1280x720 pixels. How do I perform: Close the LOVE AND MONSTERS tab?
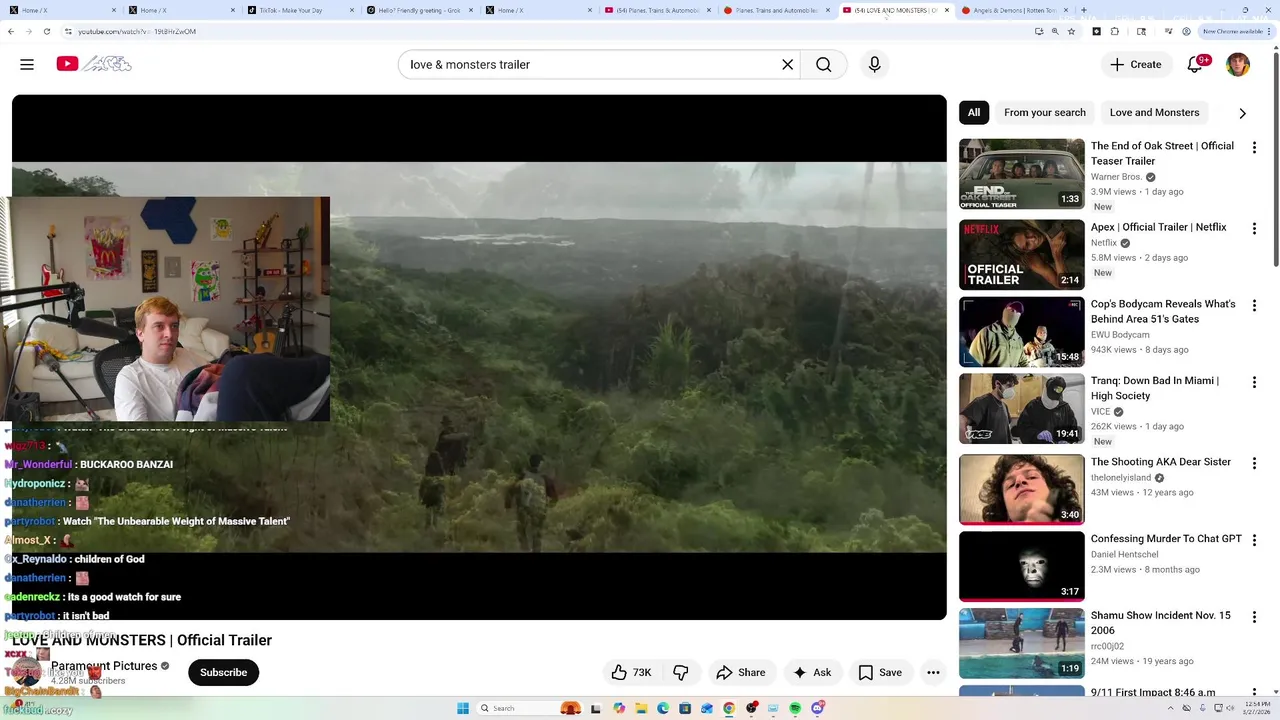[x=946, y=10]
